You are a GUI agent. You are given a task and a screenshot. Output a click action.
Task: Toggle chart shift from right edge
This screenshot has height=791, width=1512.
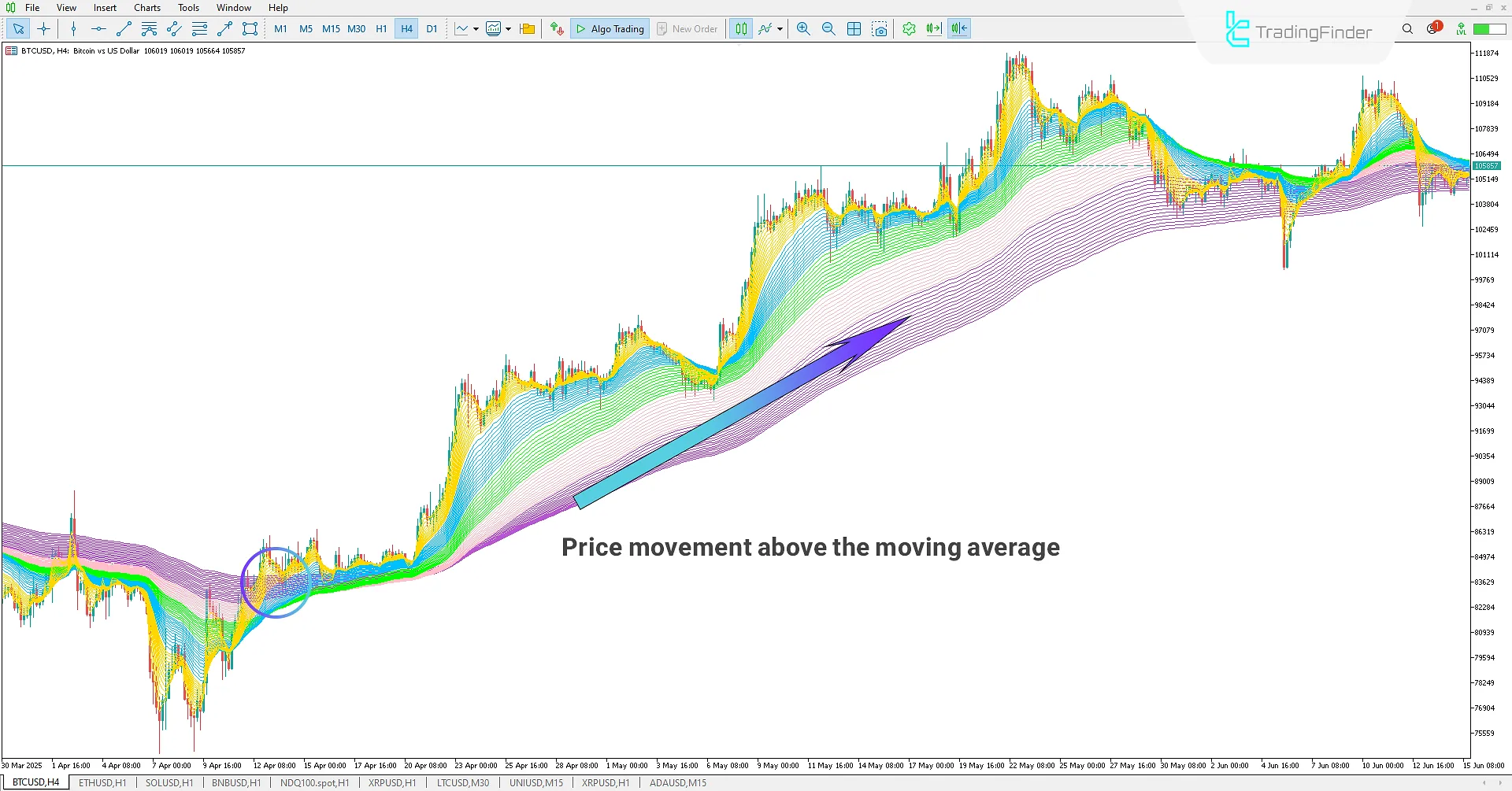(958, 28)
